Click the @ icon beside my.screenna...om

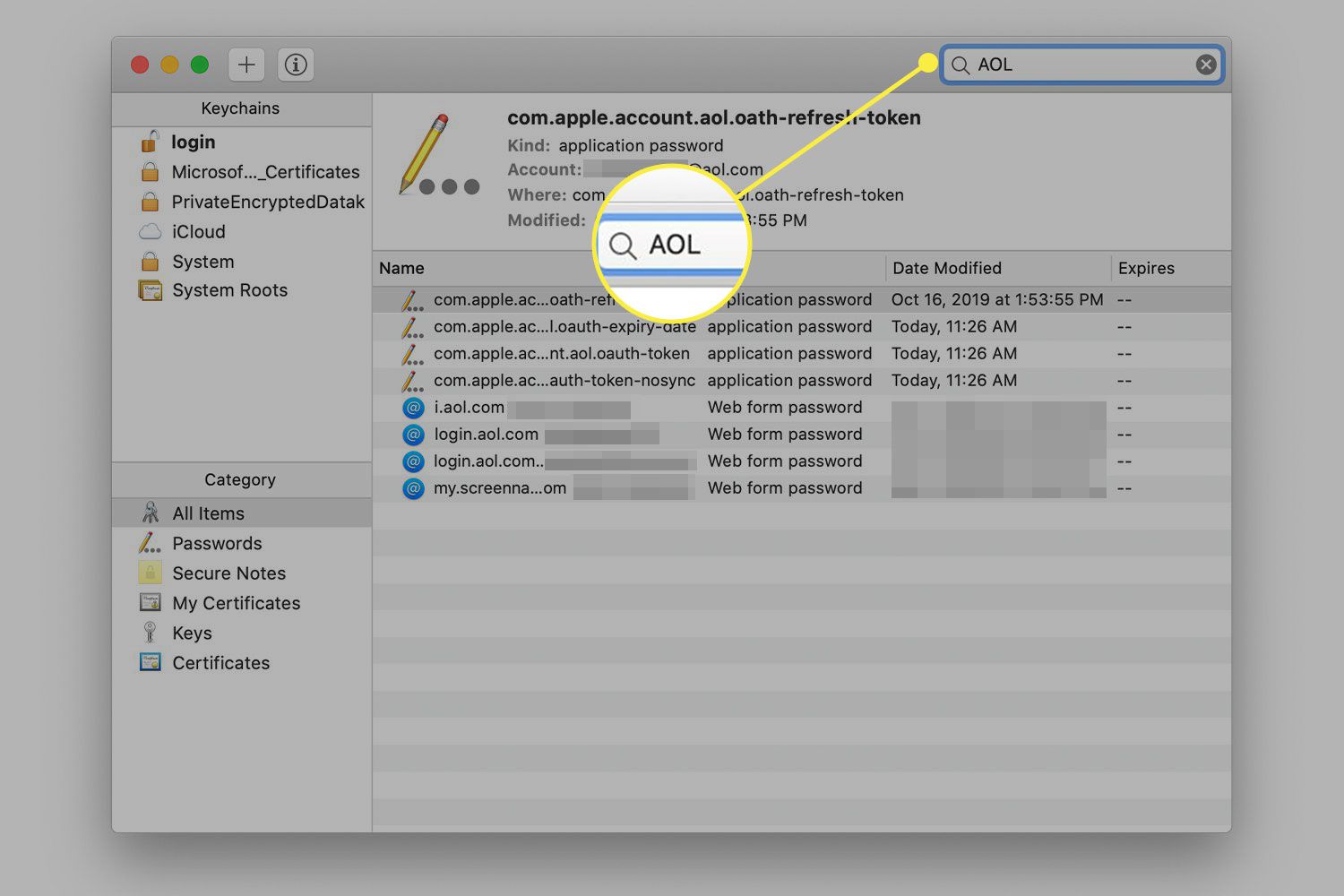[x=413, y=488]
